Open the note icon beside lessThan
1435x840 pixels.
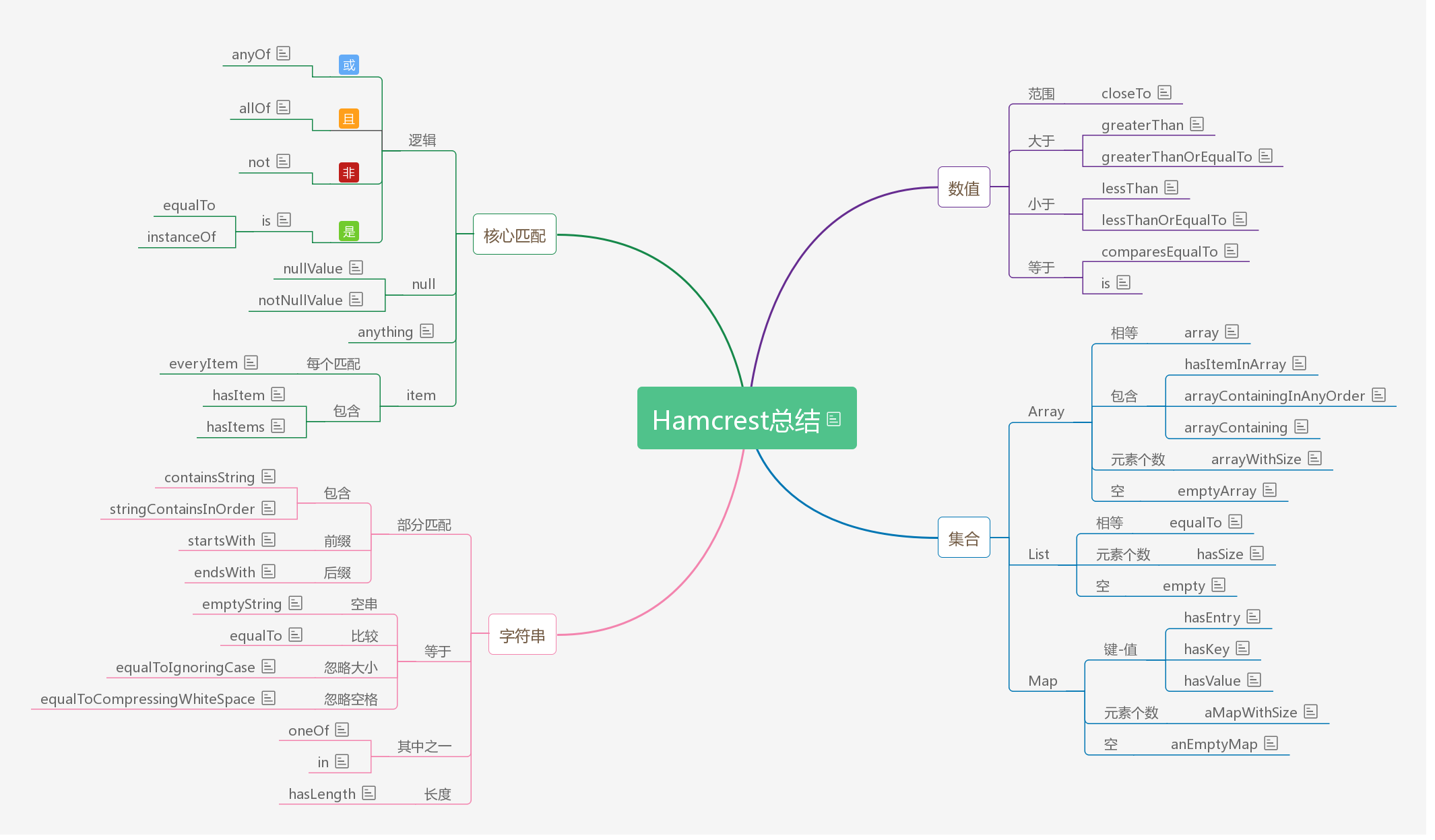[x=1172, y=187]
